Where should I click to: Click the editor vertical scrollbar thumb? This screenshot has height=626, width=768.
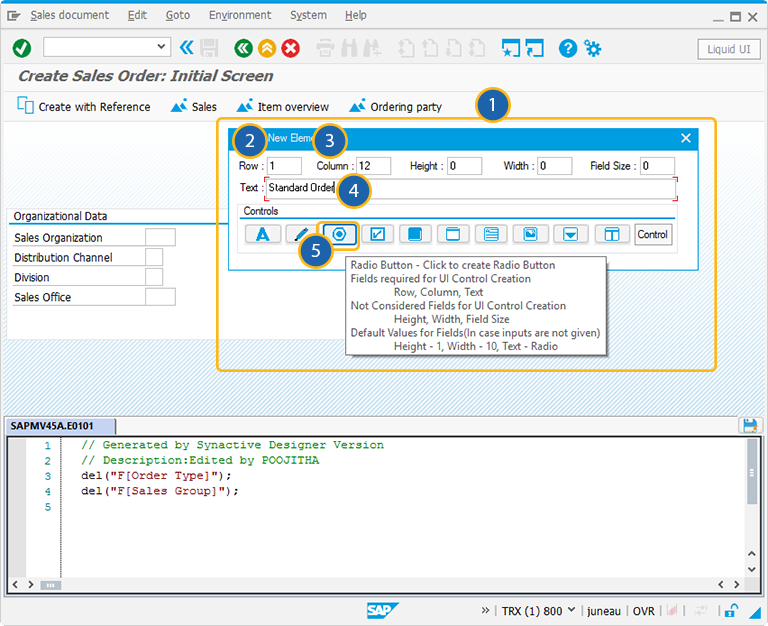(752, 472)
